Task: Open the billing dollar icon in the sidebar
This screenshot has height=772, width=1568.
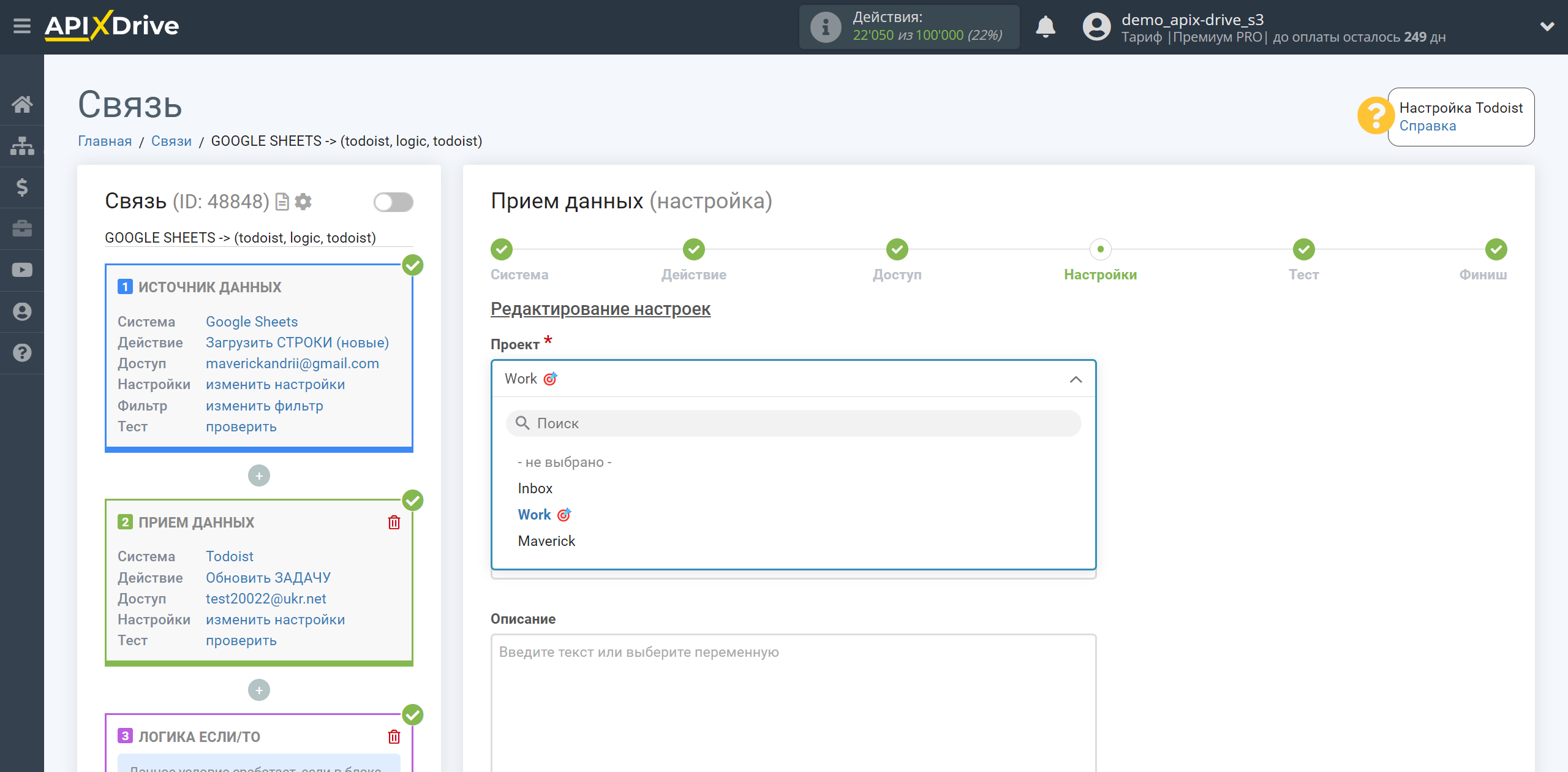Action: click(22, 187)
